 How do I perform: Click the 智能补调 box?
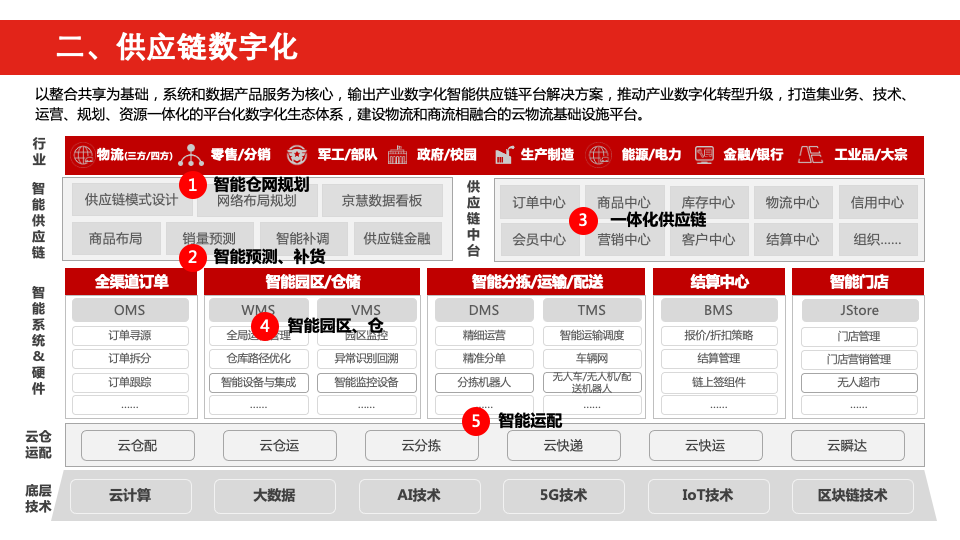tap(302, 238)
